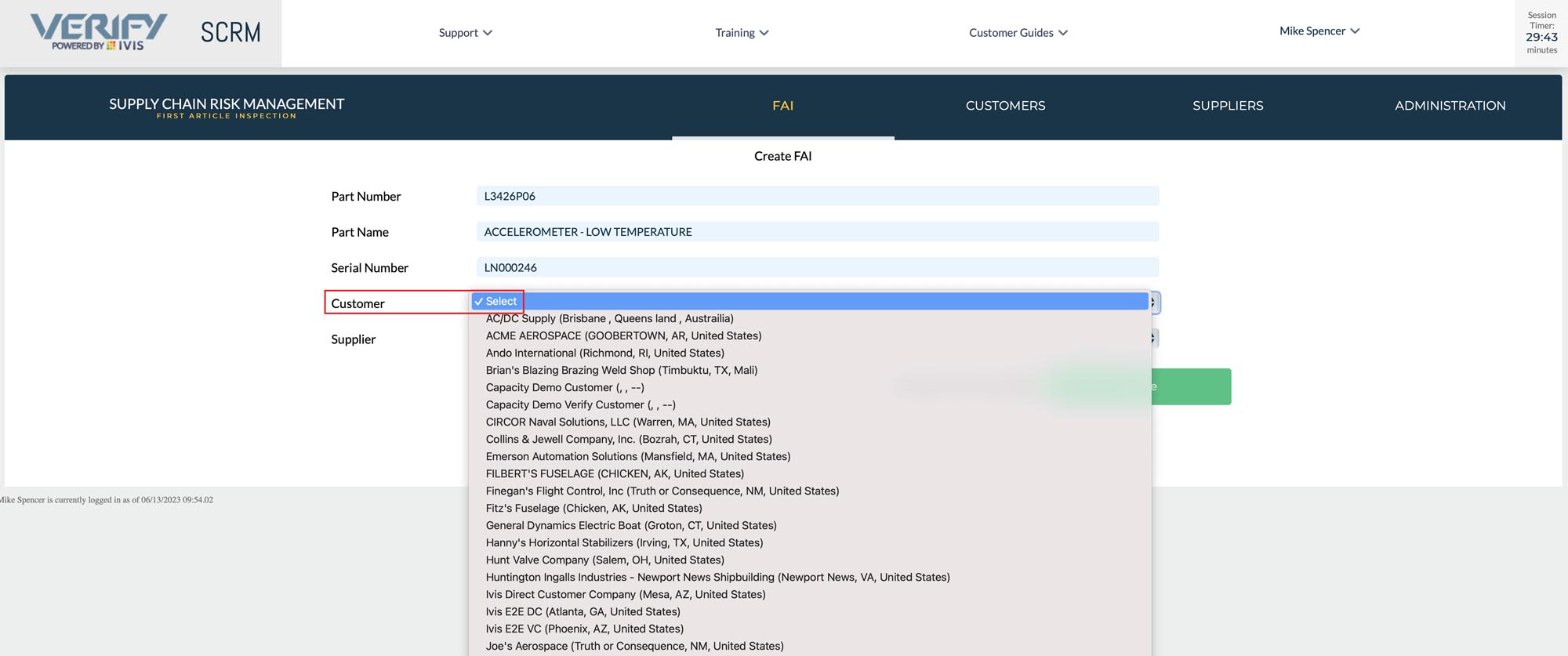Click the Verify powered by IVIS logo
Viewport: 1568px width, 656px height.
[98, 32]
